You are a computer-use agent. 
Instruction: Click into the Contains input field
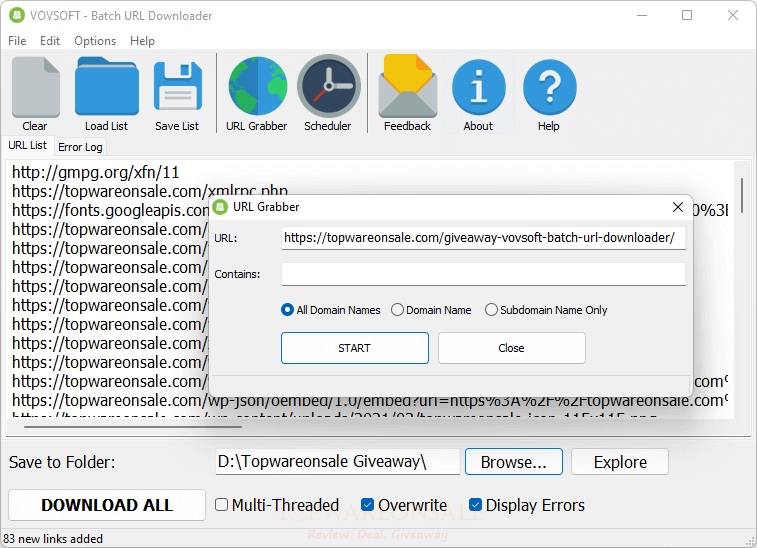pos(484,274)
